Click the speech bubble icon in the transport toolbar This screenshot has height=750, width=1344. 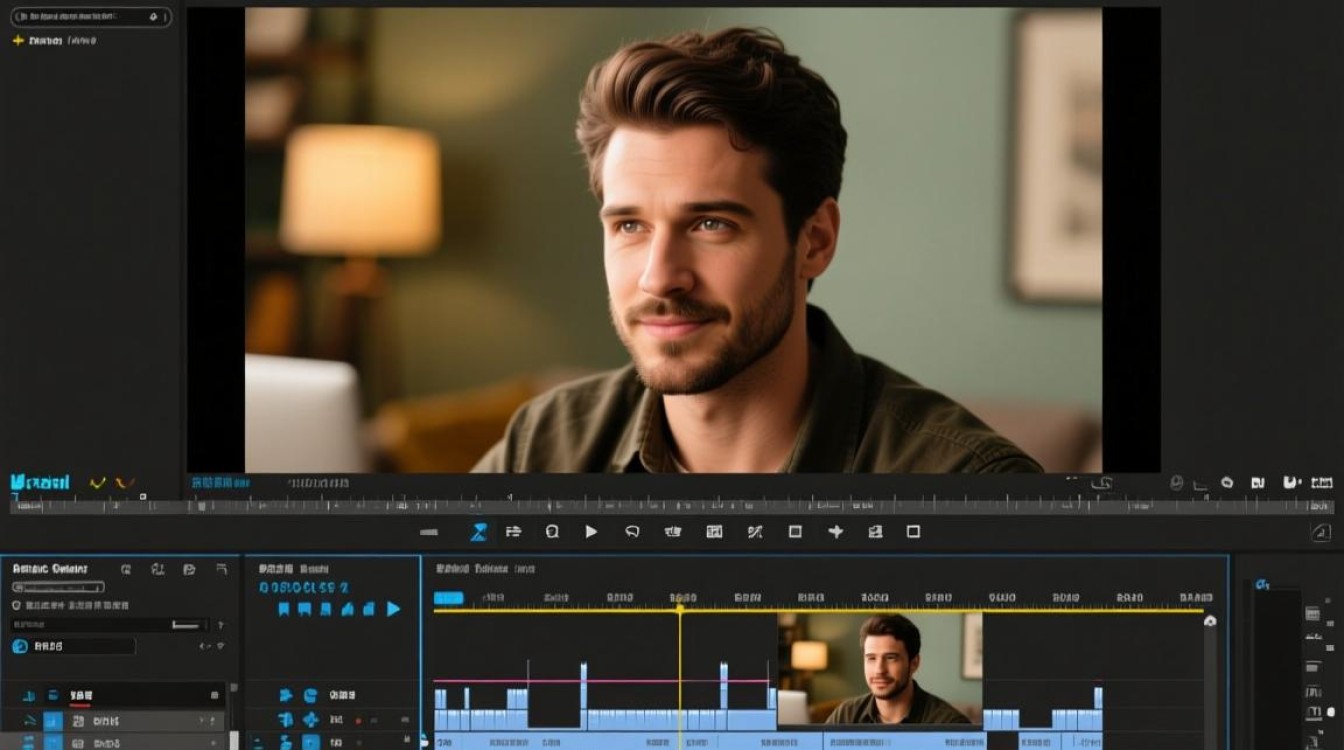click(632, 532)
